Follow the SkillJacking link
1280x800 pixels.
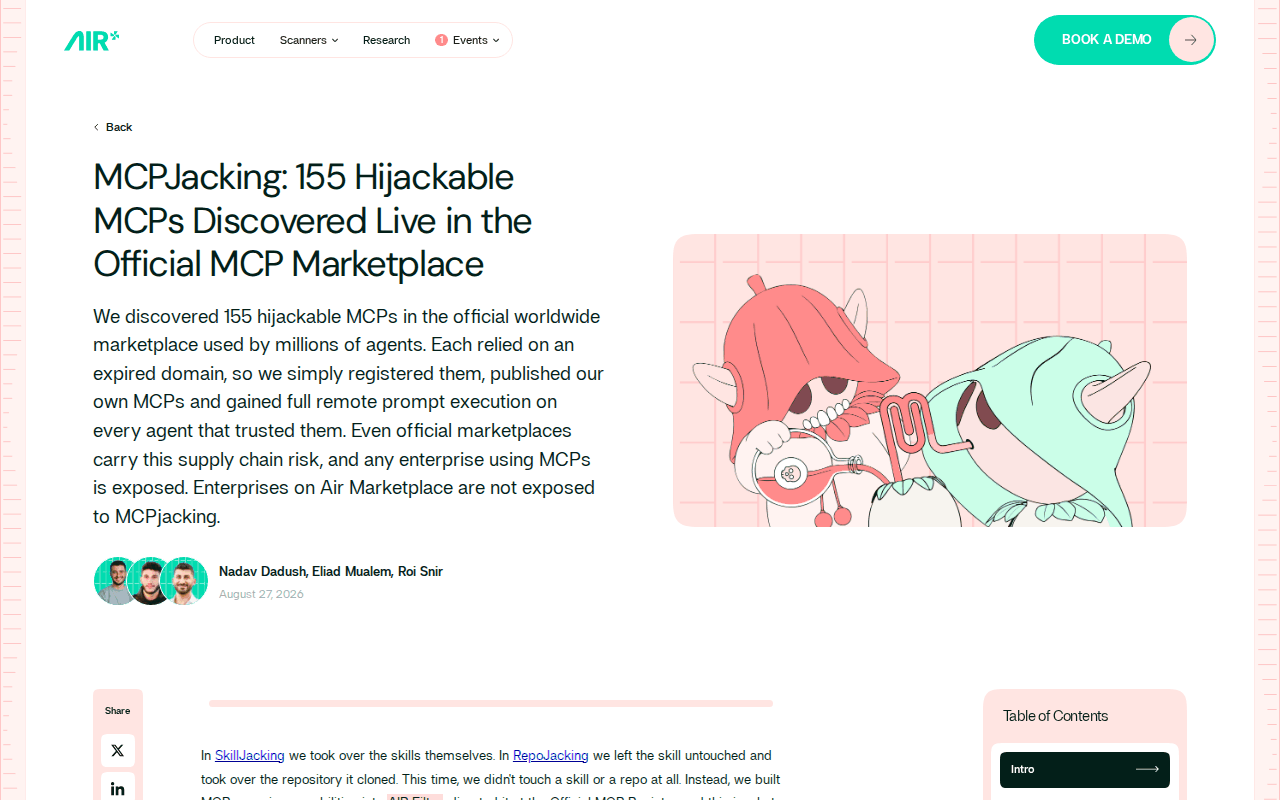(x=250, y=755)
